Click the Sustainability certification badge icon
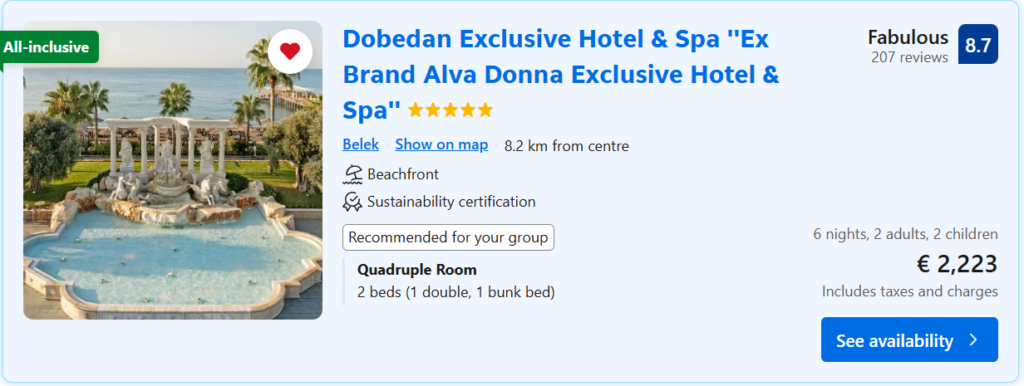This screenshot has height=386, width=1024. (353, 202)
